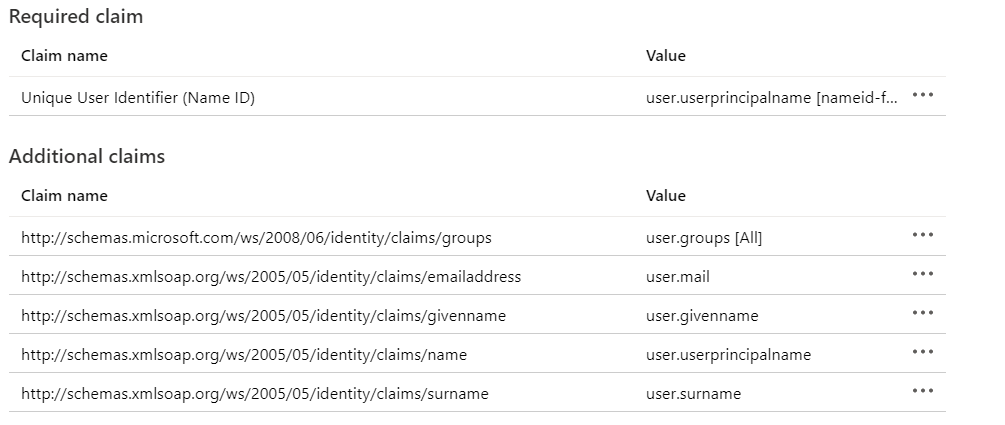The height and width of the screenshot is (425, 1005).
Task: Open the groups claim schema URL entry
Action: [x=256, y=237]
